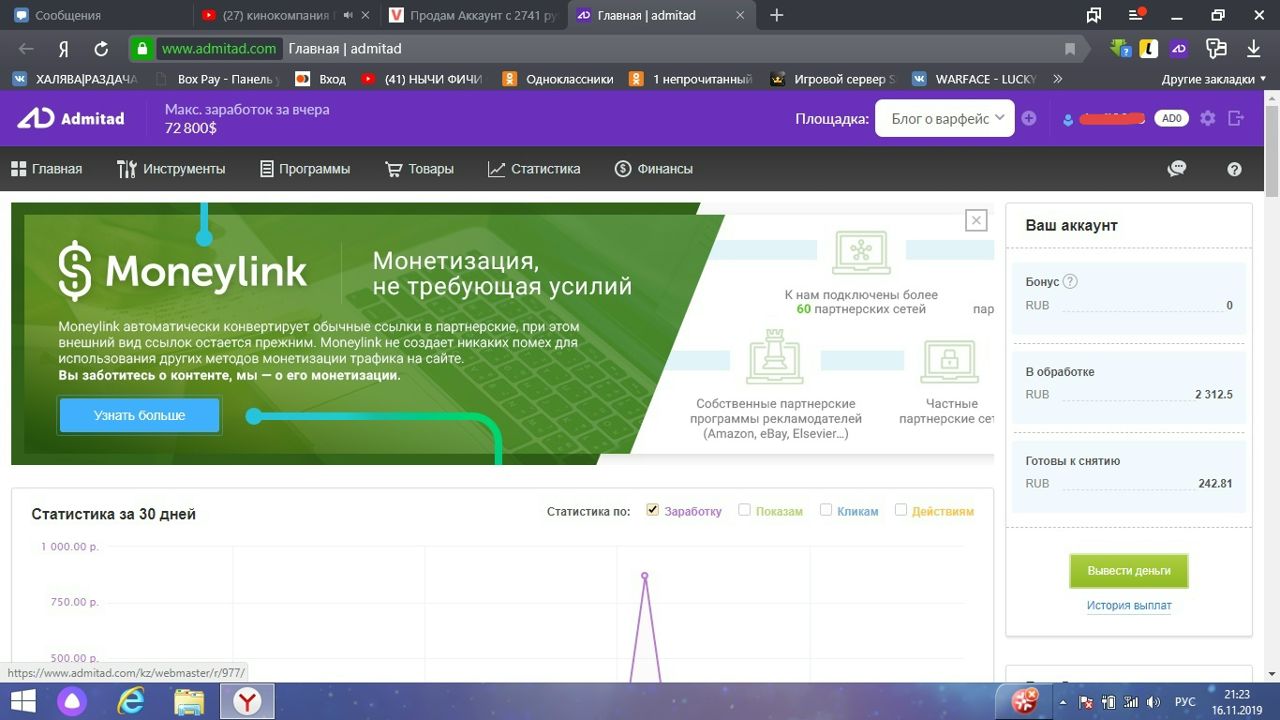This screenshot has height=720, width=1280.
Task: Open the chat support messages icon
Action: 1177,169
